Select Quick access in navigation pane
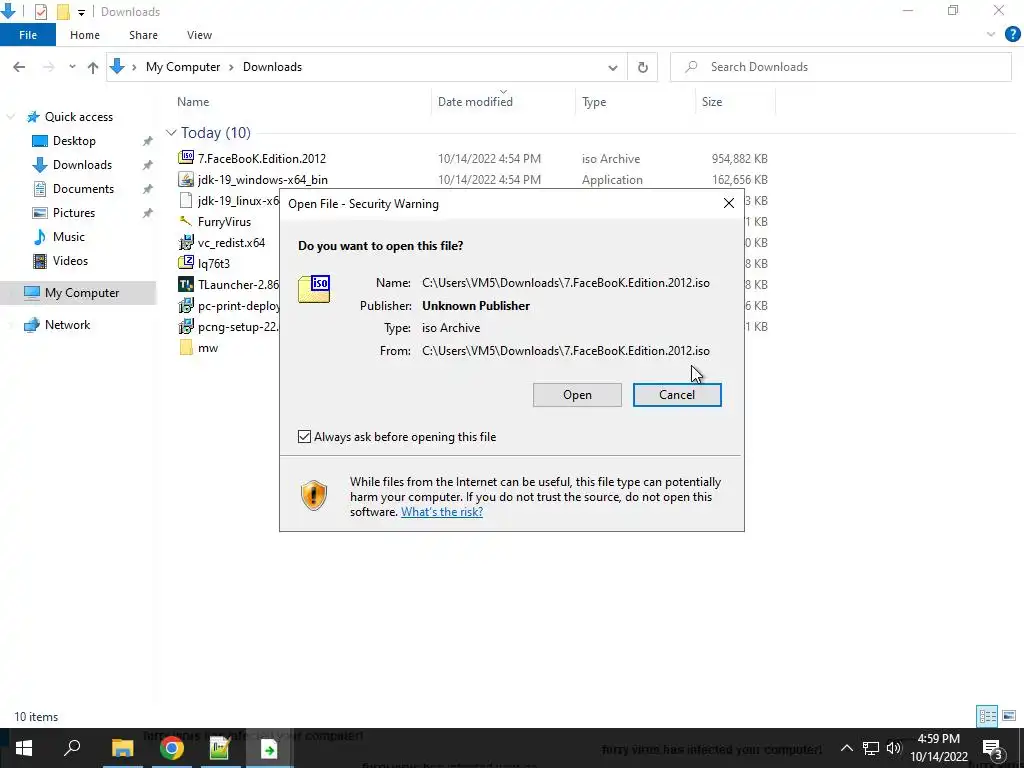 click(78, 117)
